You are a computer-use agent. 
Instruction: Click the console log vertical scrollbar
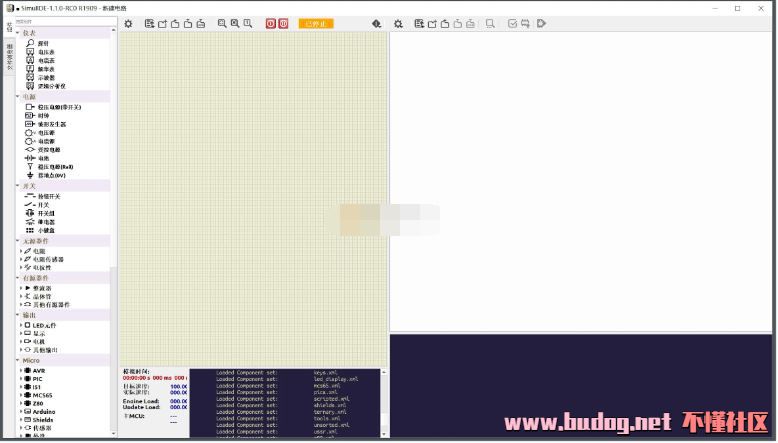pos(384,403)
